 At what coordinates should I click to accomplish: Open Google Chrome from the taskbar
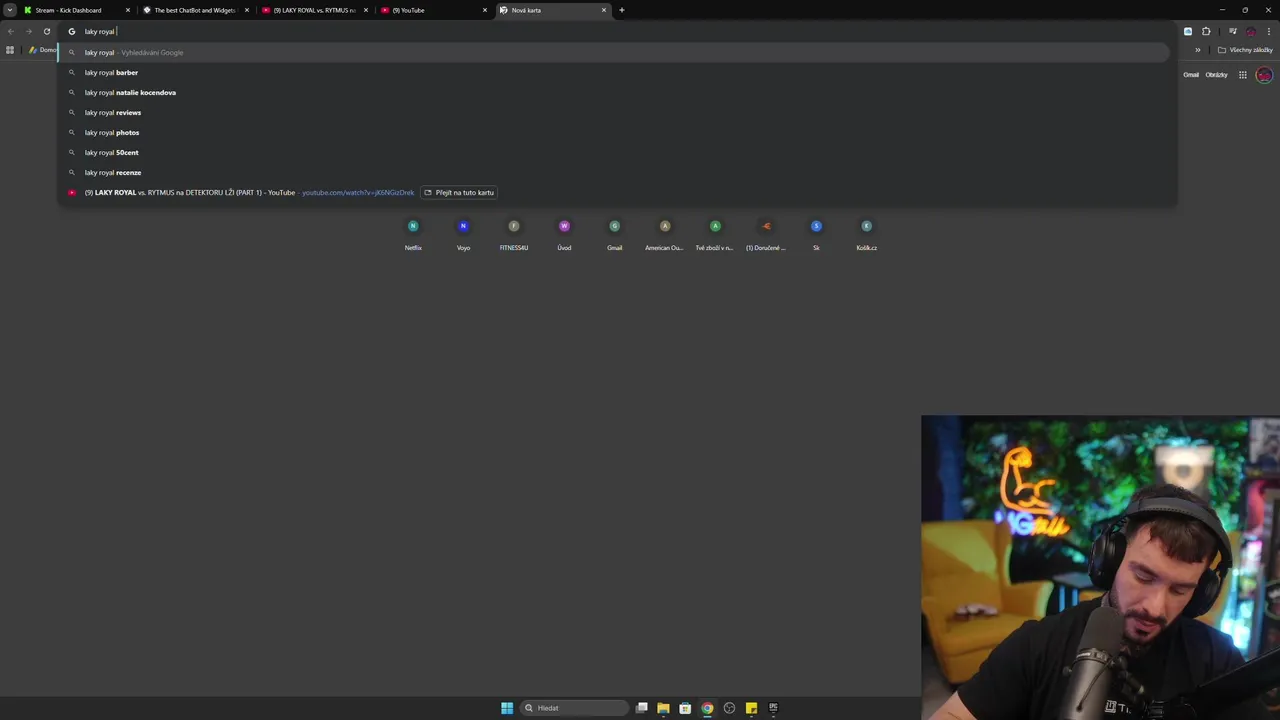707,708
